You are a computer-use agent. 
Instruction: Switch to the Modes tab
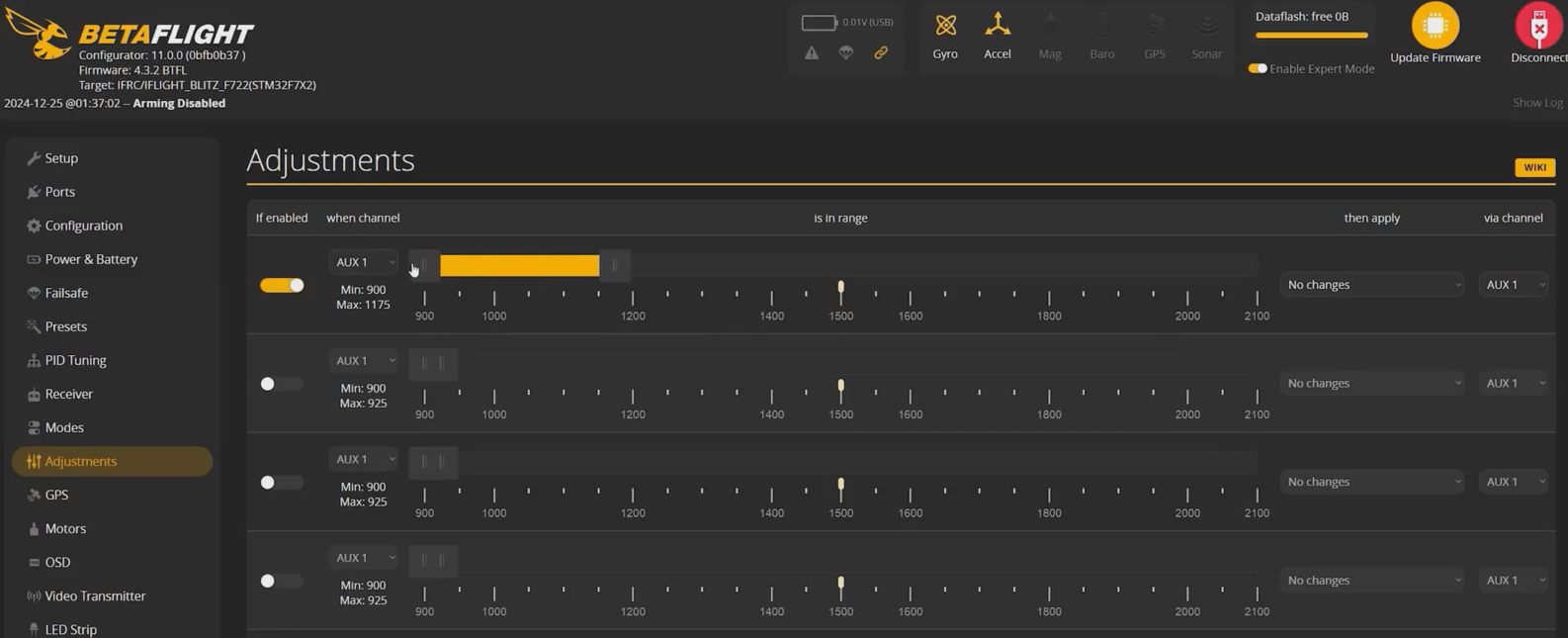(64, 427)
